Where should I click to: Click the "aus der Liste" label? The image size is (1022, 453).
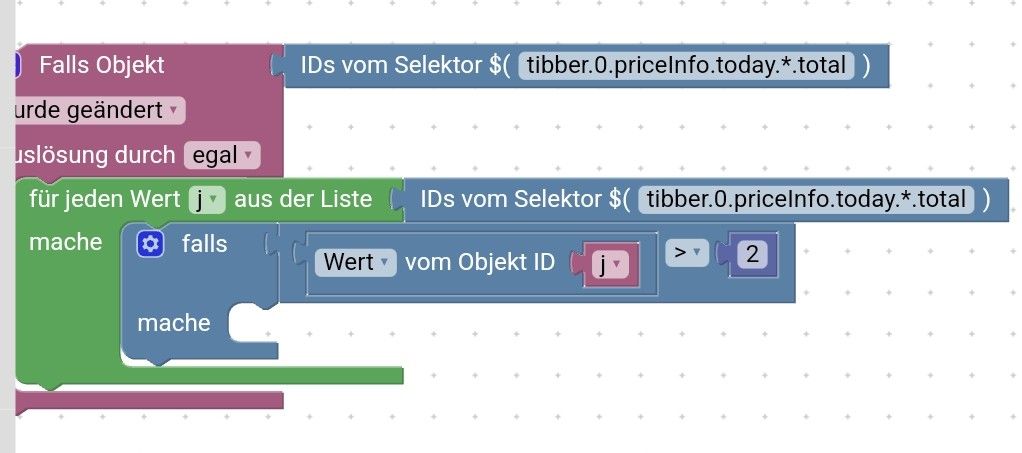302,199
